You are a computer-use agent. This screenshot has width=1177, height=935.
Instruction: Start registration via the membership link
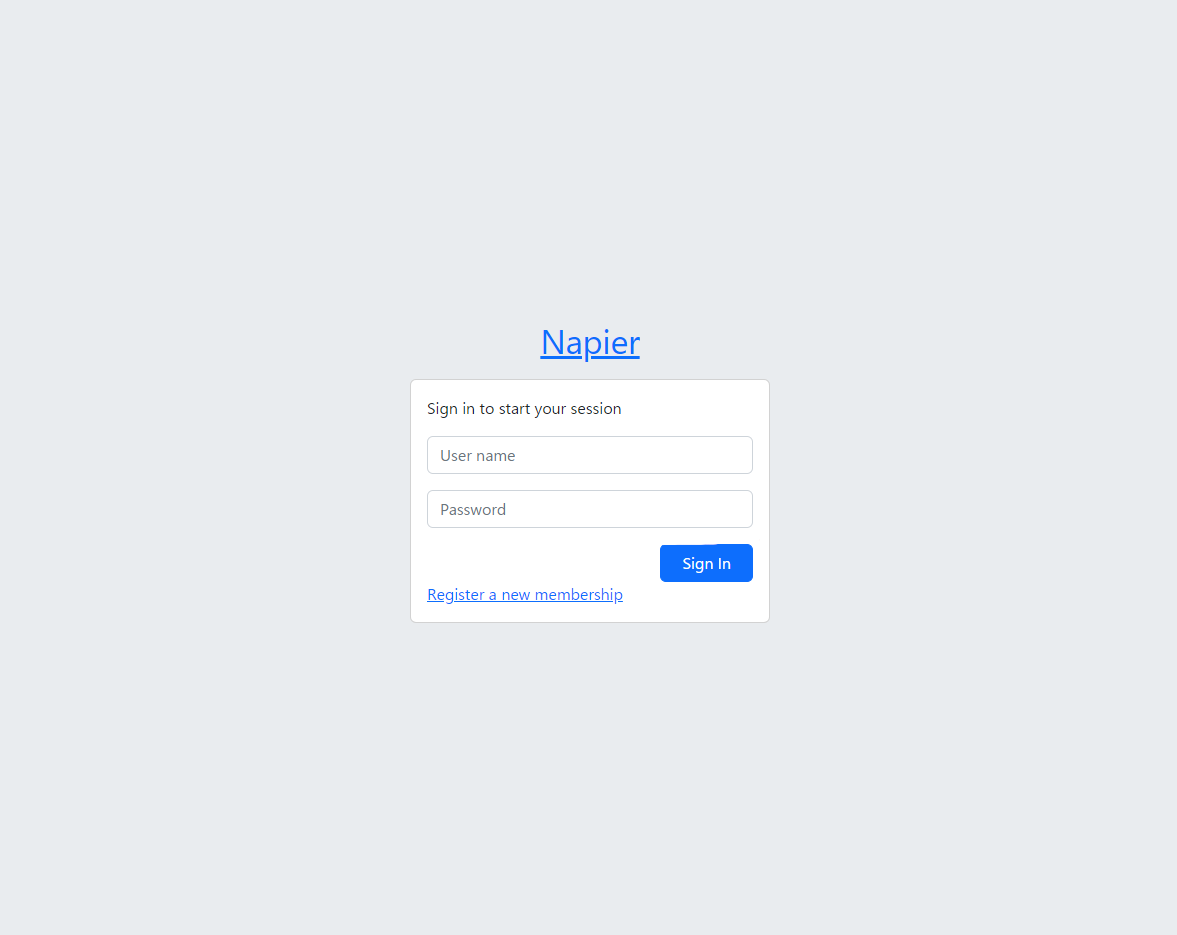pos(525,594)
